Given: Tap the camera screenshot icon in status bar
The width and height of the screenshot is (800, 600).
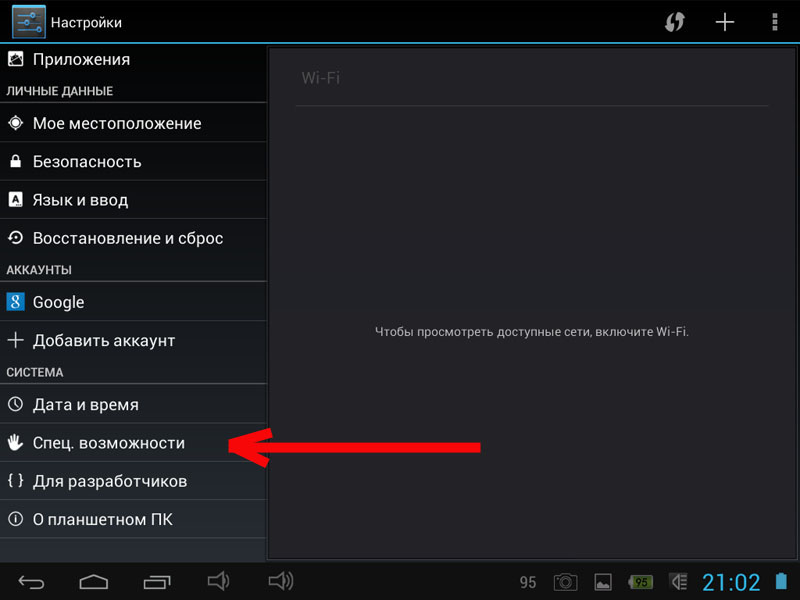Looking at the screenshot, I should pyautogui.click(x=566, y=582).
